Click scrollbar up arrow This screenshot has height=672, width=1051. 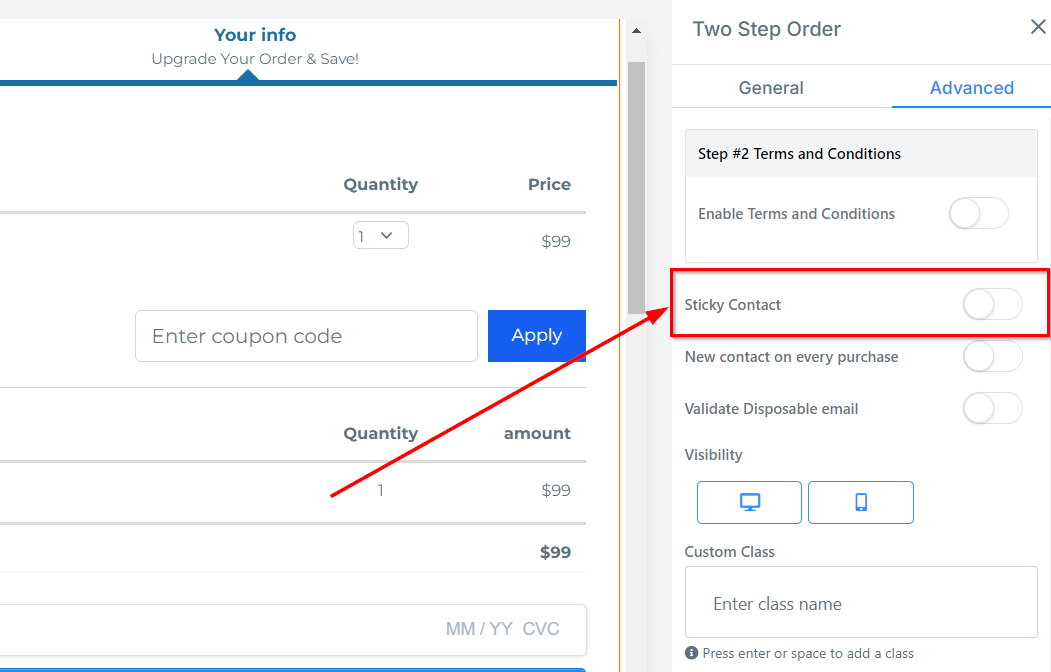click(x=636, y=32)
